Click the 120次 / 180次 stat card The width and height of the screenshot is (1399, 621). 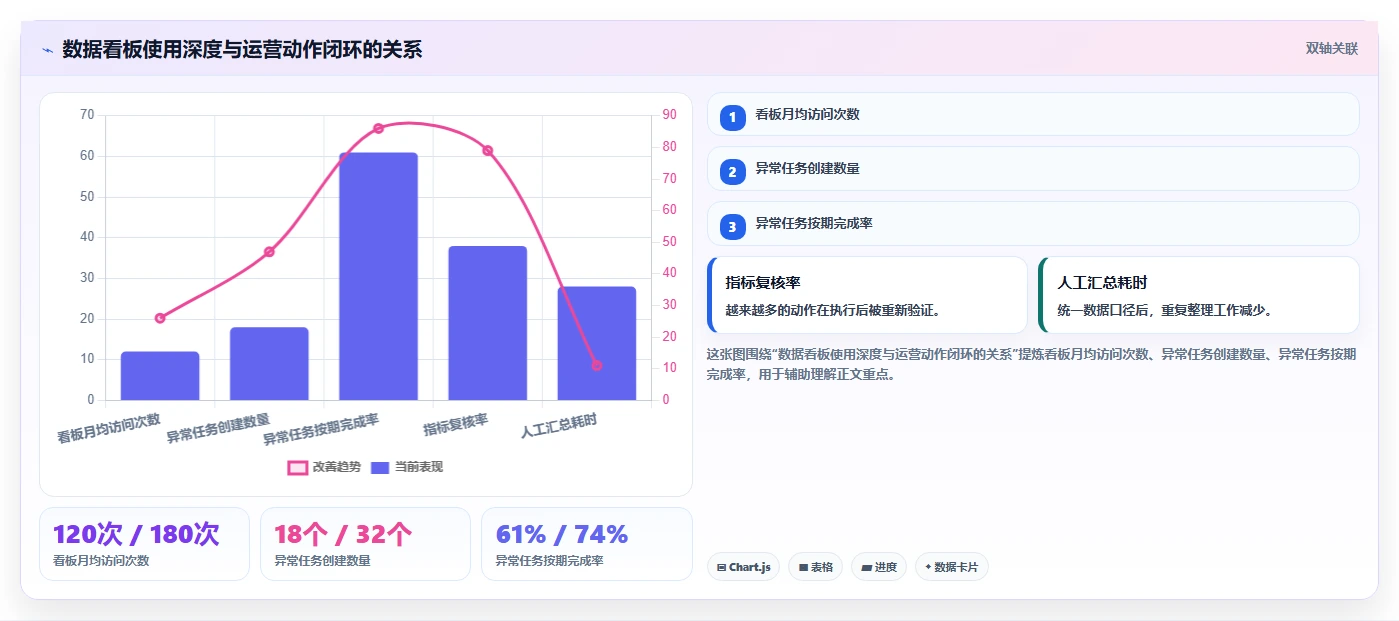(x=144, y=544)
